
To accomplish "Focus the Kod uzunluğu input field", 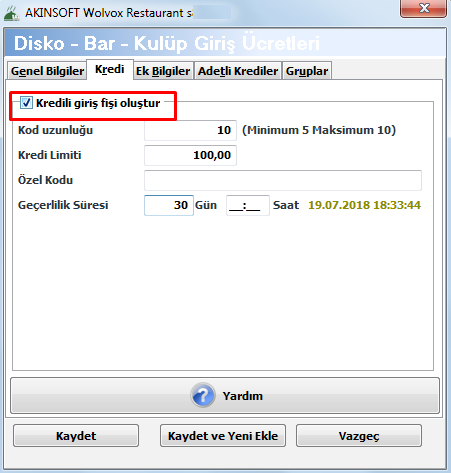I will (190, 130).
